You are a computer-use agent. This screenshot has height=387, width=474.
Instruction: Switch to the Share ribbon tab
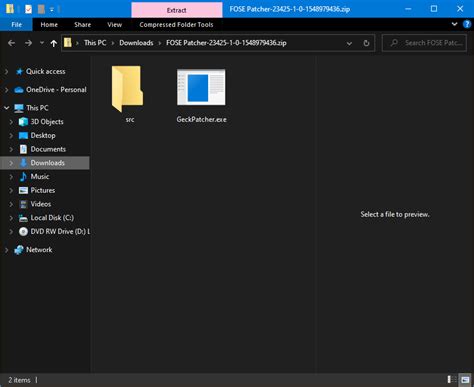[x=82, y=25]
